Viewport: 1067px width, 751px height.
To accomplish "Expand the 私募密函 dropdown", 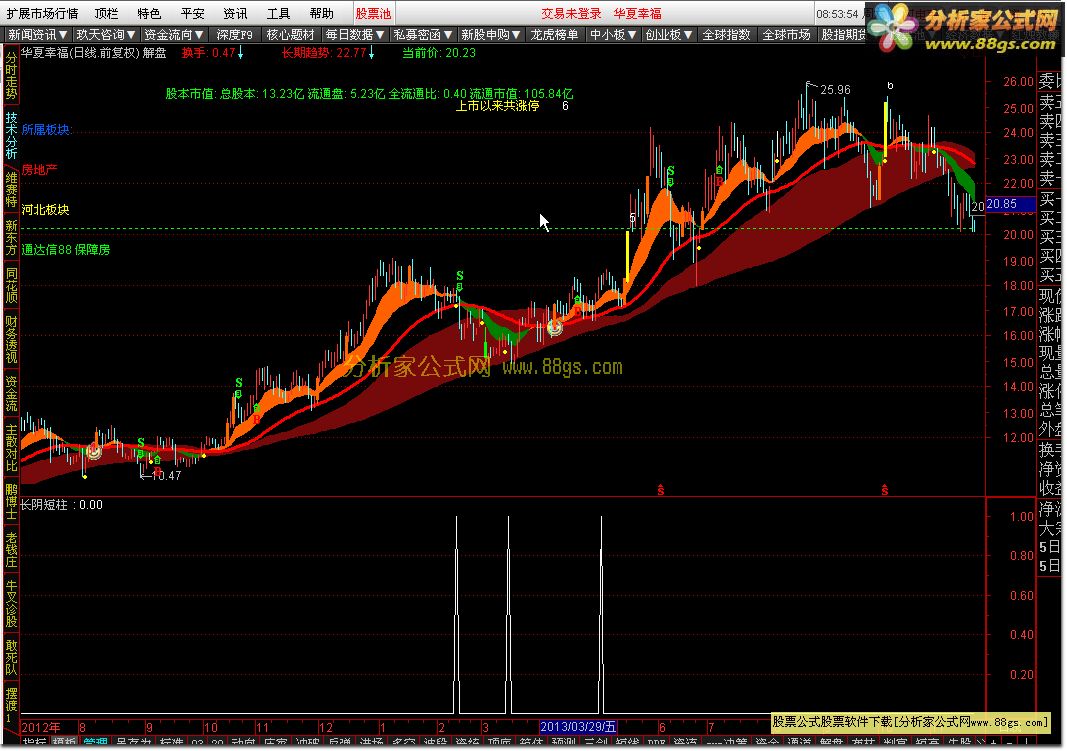I will [423, 35].
